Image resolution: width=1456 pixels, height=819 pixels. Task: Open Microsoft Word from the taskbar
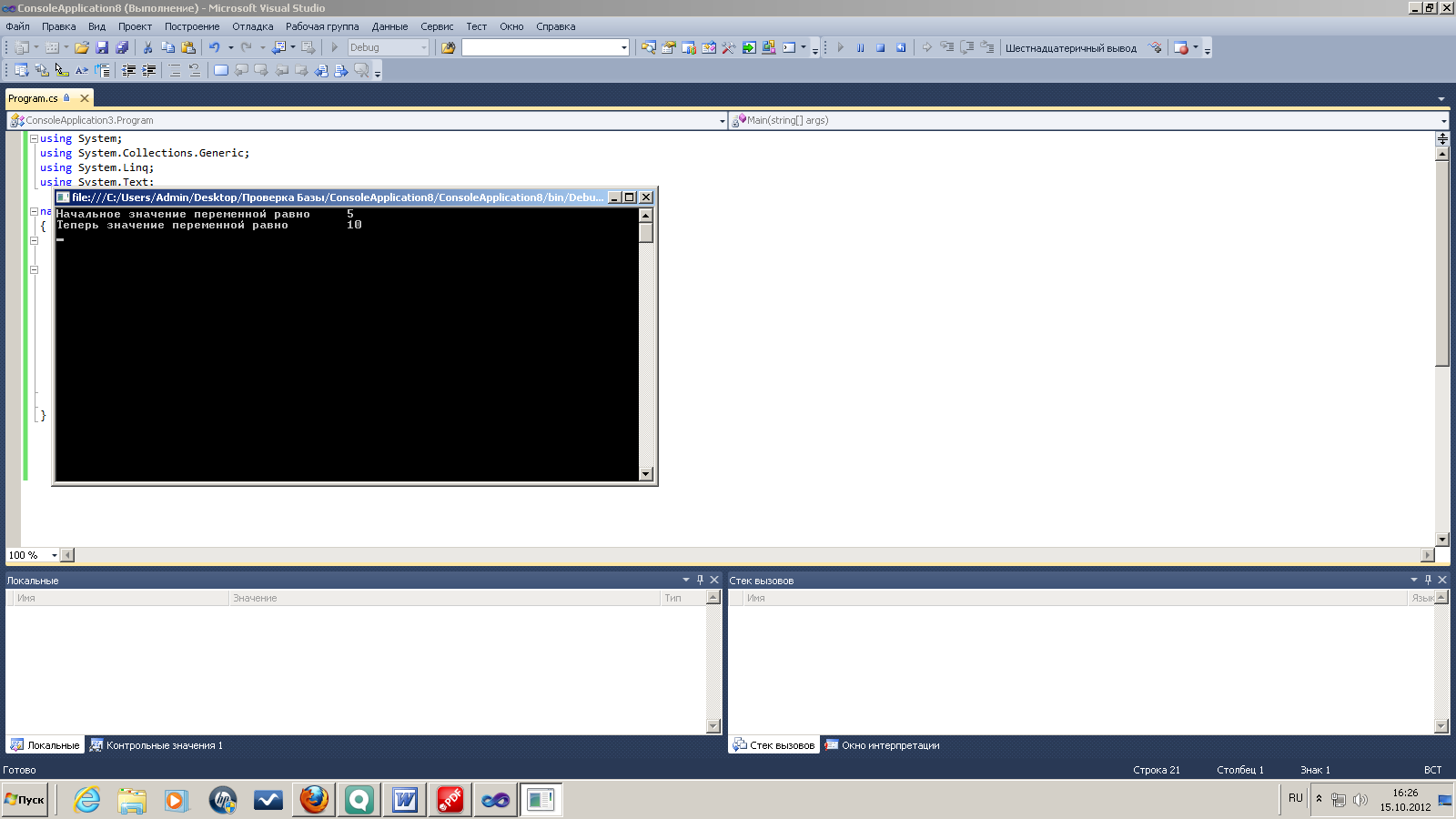405,800
